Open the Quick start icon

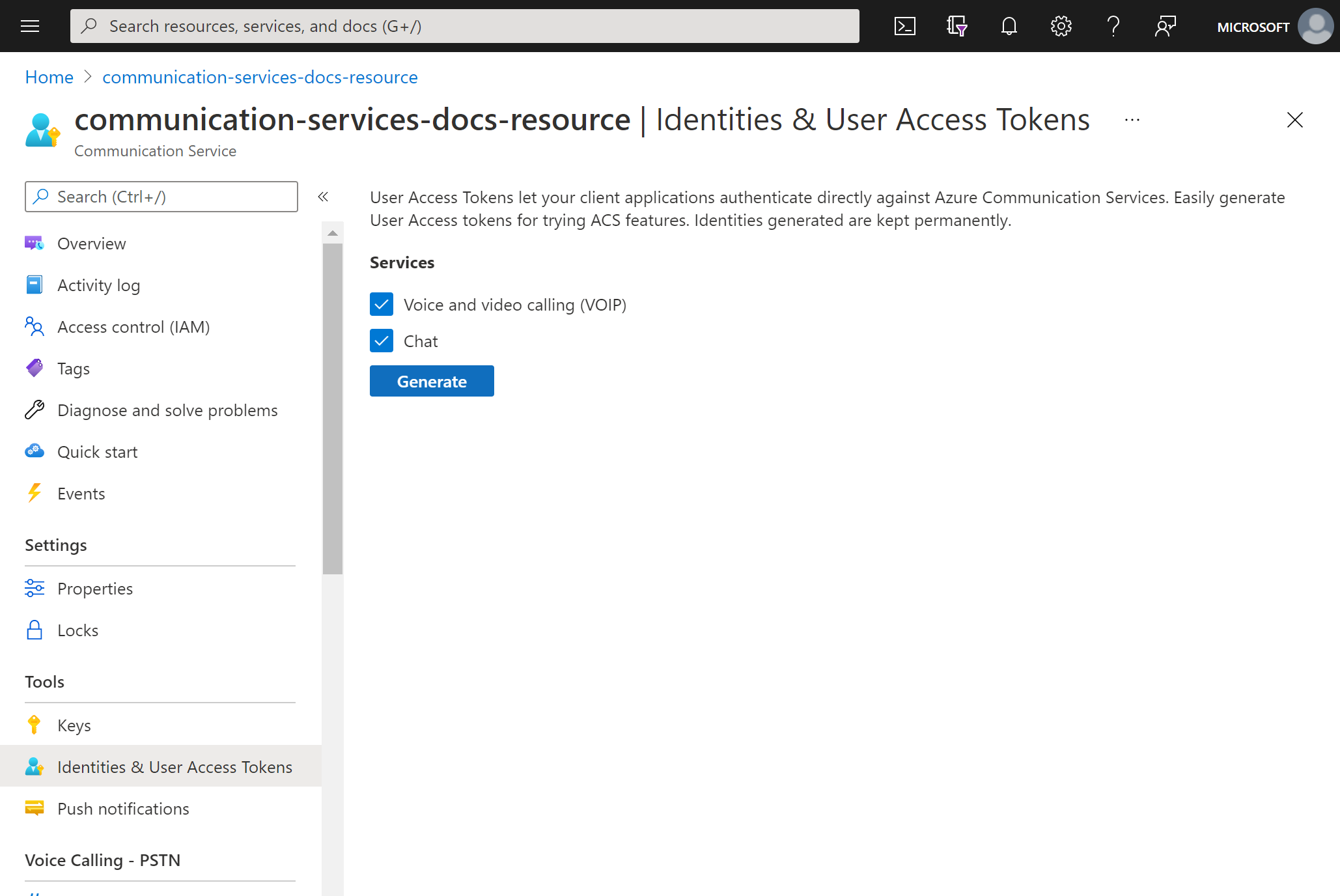pos(34,451)
